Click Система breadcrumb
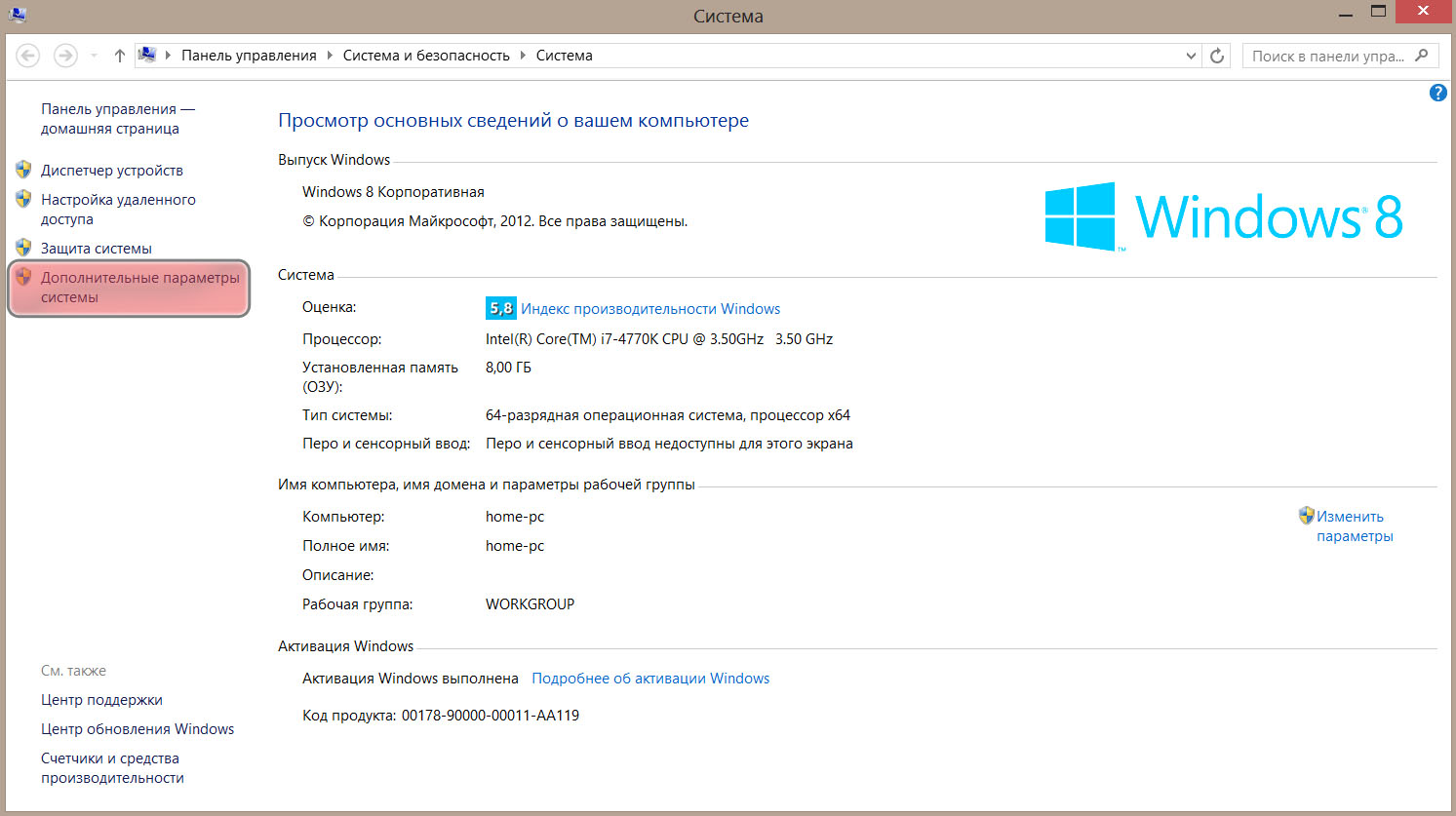The width and height of the screenshot is (1456, 816). tap(564, 56)
